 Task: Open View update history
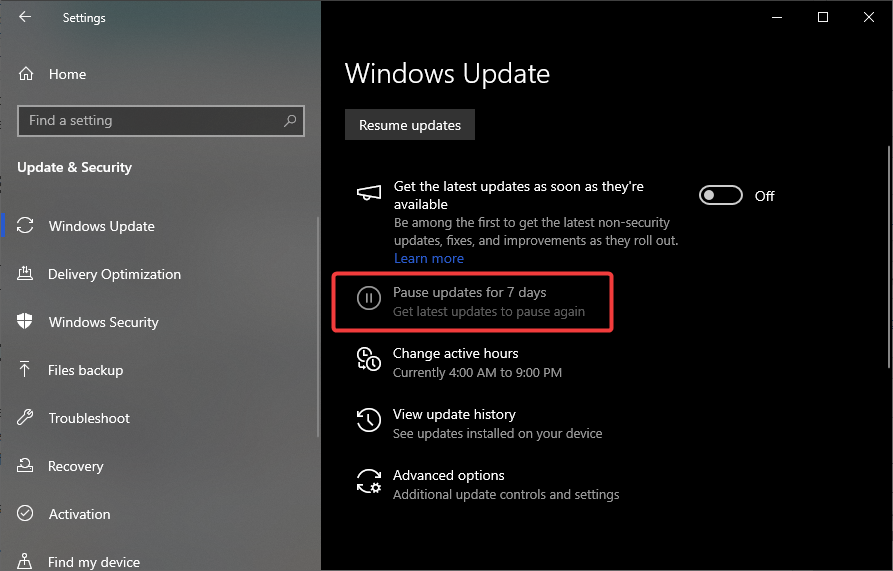coord(454,414)
